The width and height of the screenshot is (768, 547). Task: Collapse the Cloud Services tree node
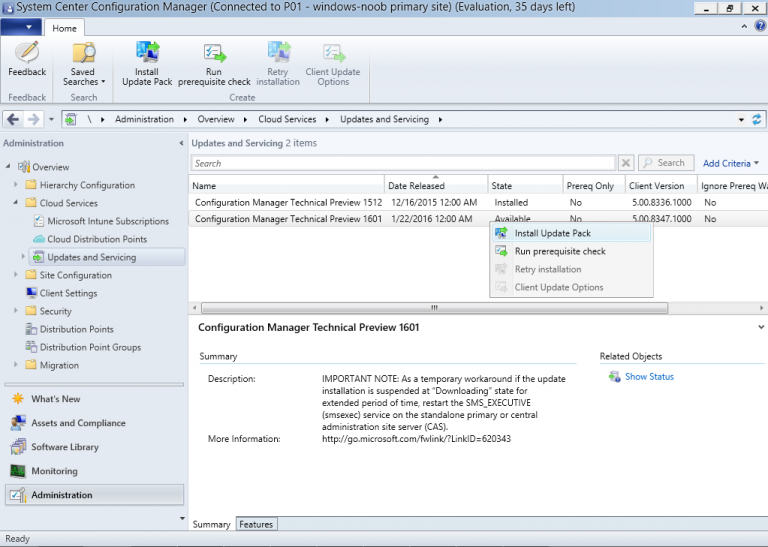pos(16,203)
